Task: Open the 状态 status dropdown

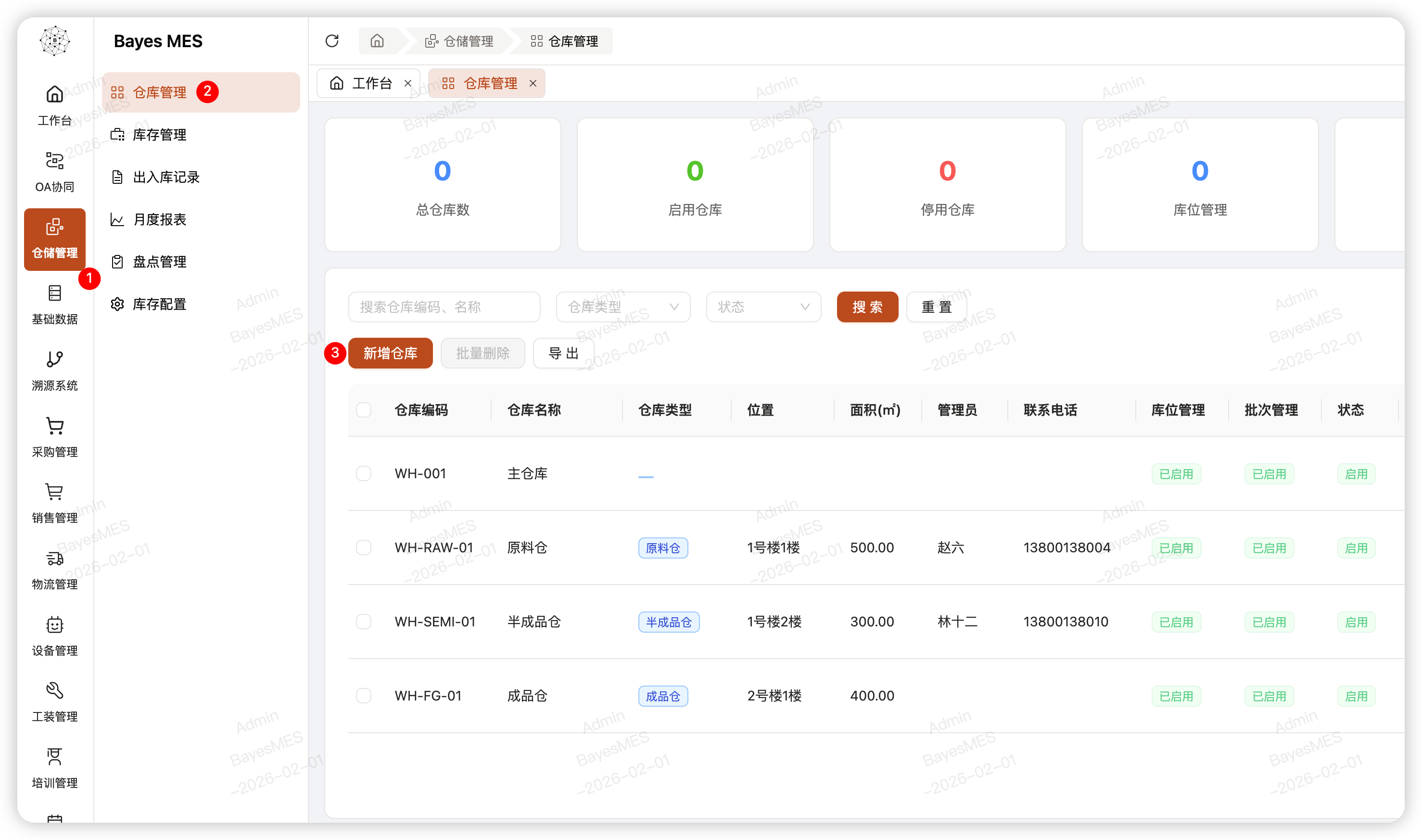Action: click(763, 307)
